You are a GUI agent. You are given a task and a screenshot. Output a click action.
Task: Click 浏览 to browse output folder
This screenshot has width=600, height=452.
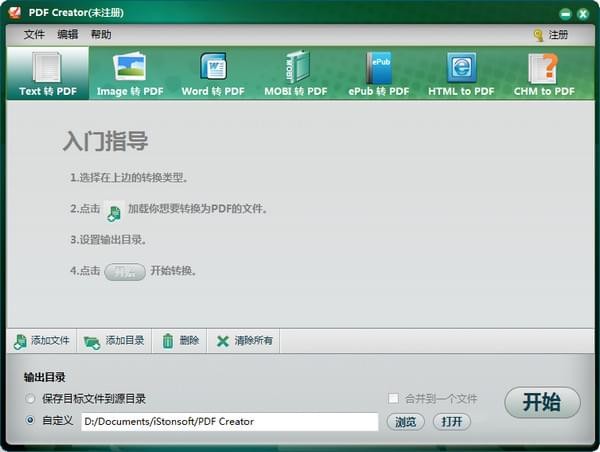(405, 422)
